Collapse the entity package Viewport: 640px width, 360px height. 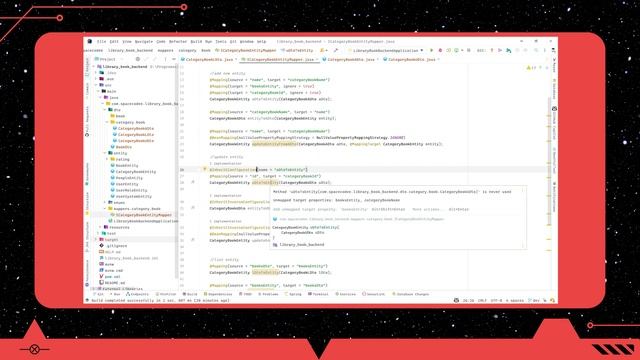coord(105,153)
